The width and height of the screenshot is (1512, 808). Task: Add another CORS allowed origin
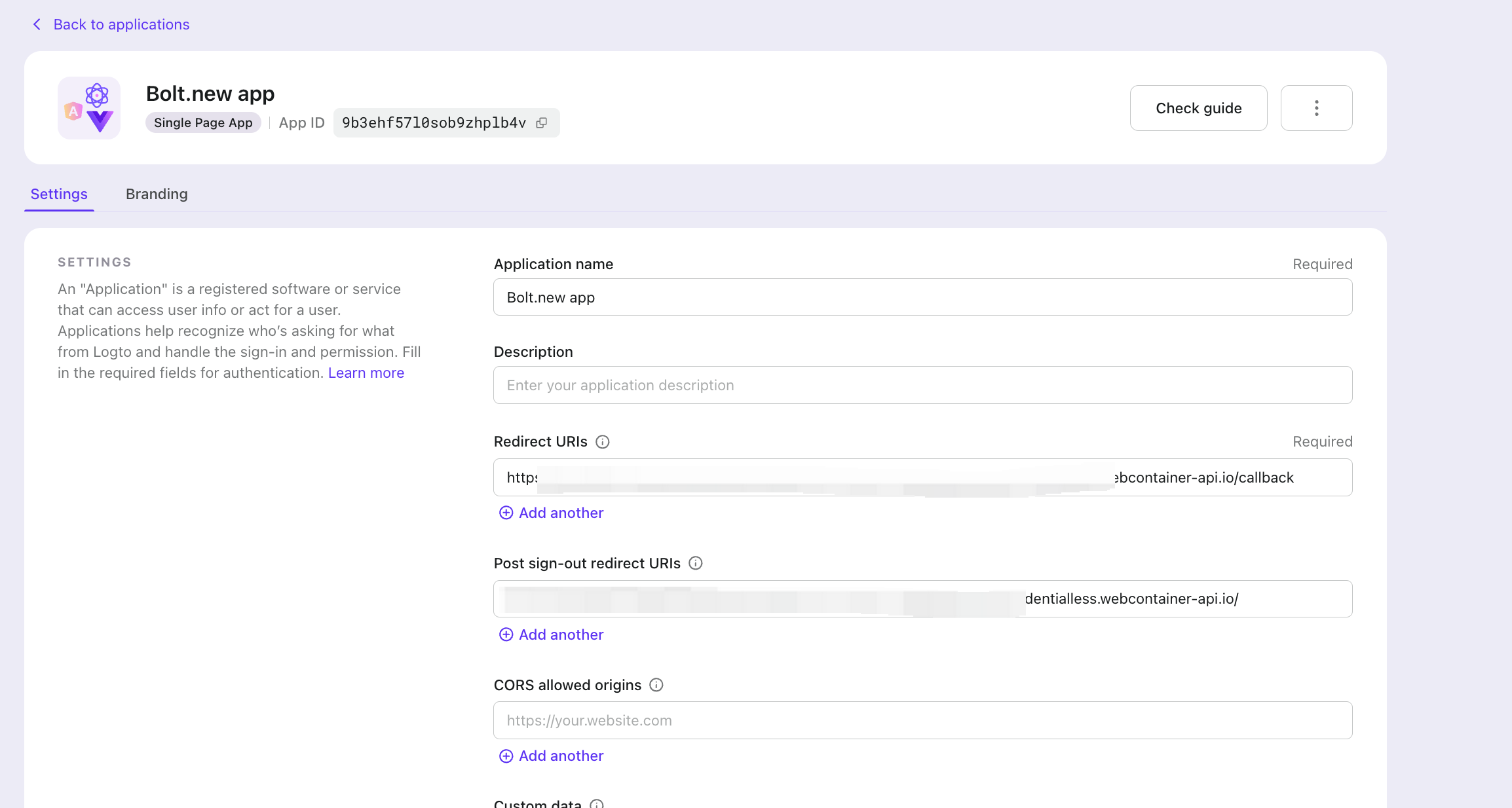[551, 756]
